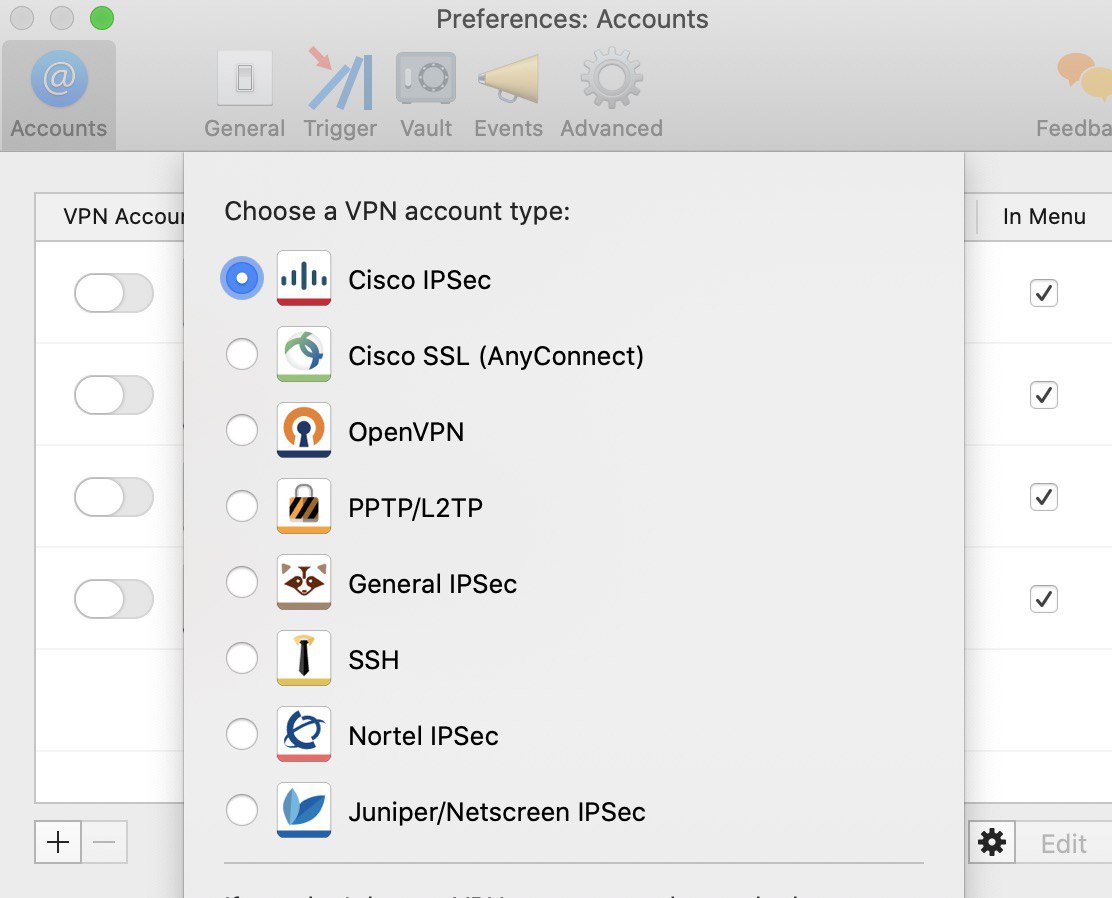Choose the SSH radio button
Viewport: 1112px width, 898px height.
click(x=242, y=658)
